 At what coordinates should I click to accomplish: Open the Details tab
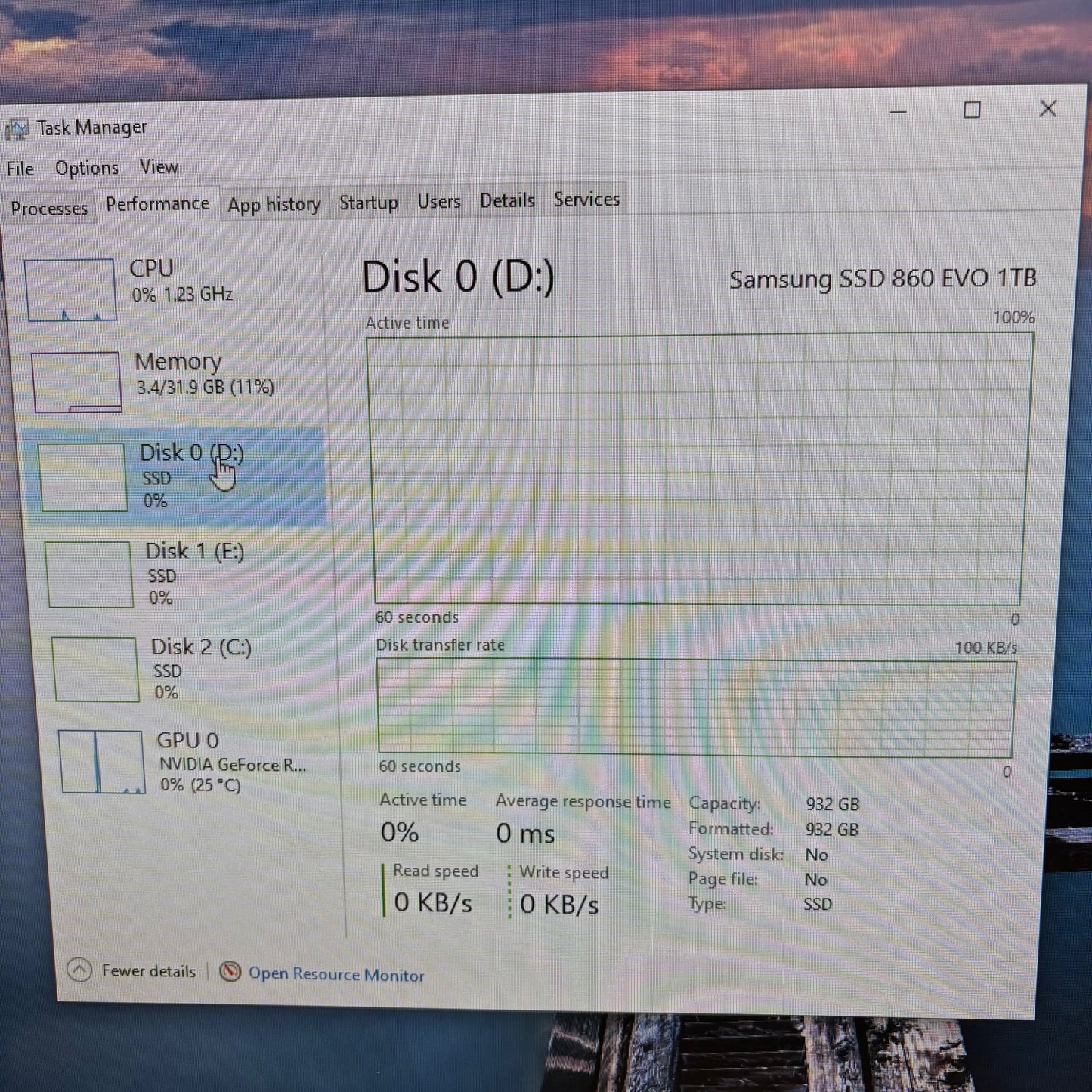pyautogui.click(x=507, y=200)
